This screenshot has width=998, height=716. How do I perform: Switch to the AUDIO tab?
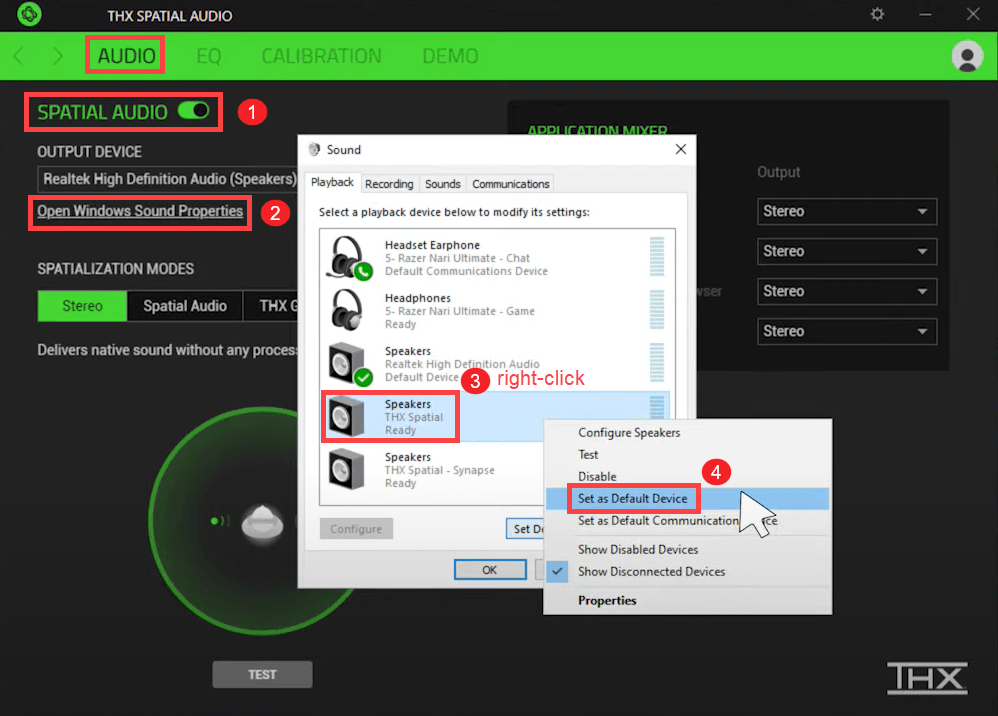pos(126,56)
